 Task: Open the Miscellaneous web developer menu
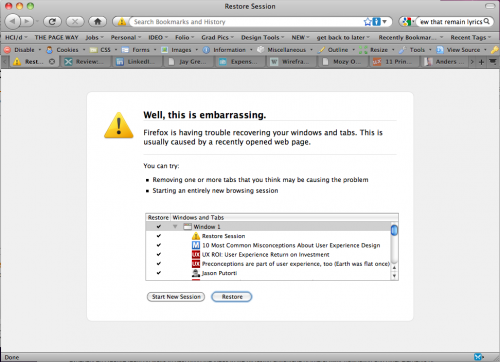(285, 50)
